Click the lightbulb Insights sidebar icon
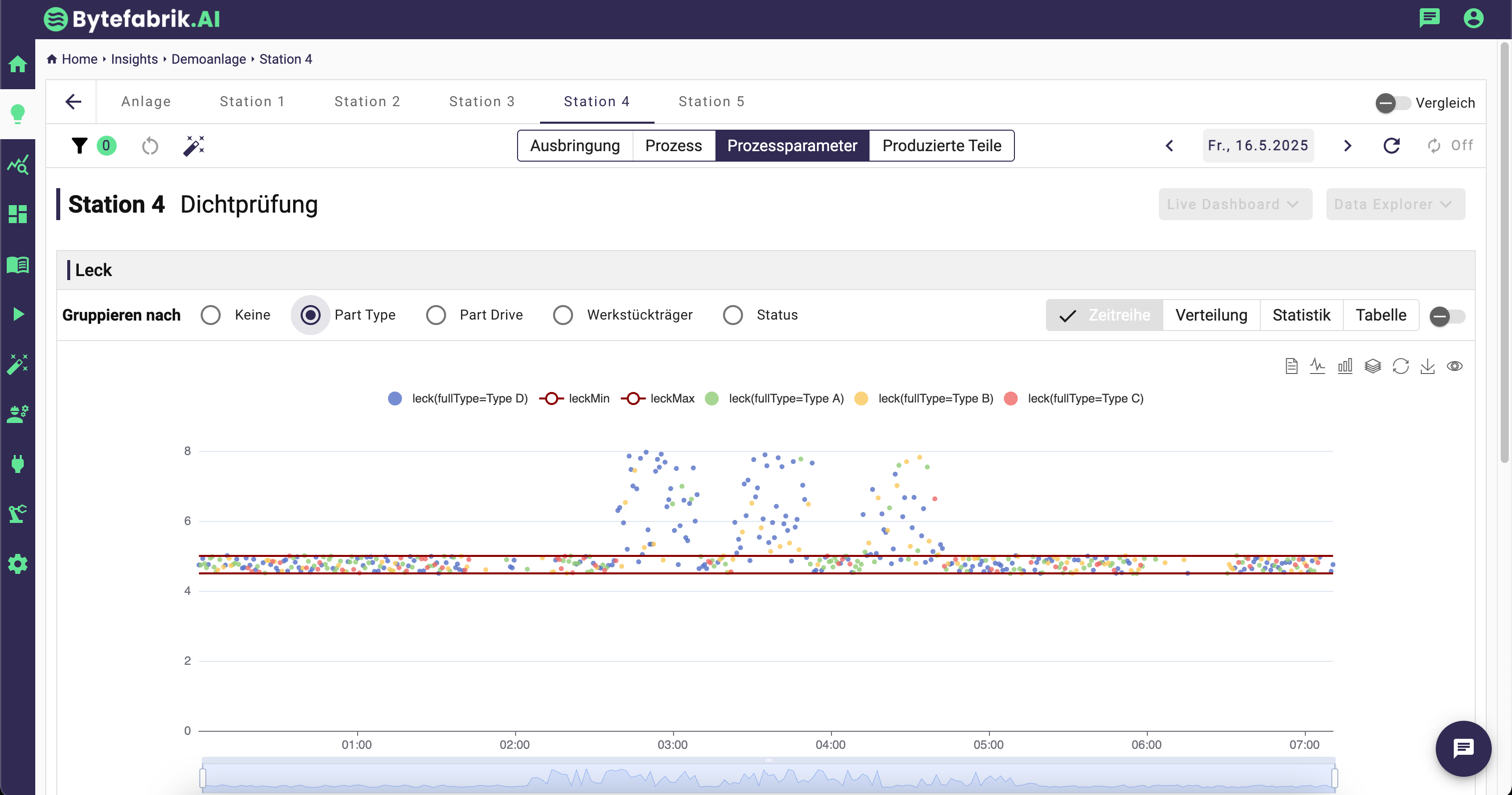 [x=17, y=114]
